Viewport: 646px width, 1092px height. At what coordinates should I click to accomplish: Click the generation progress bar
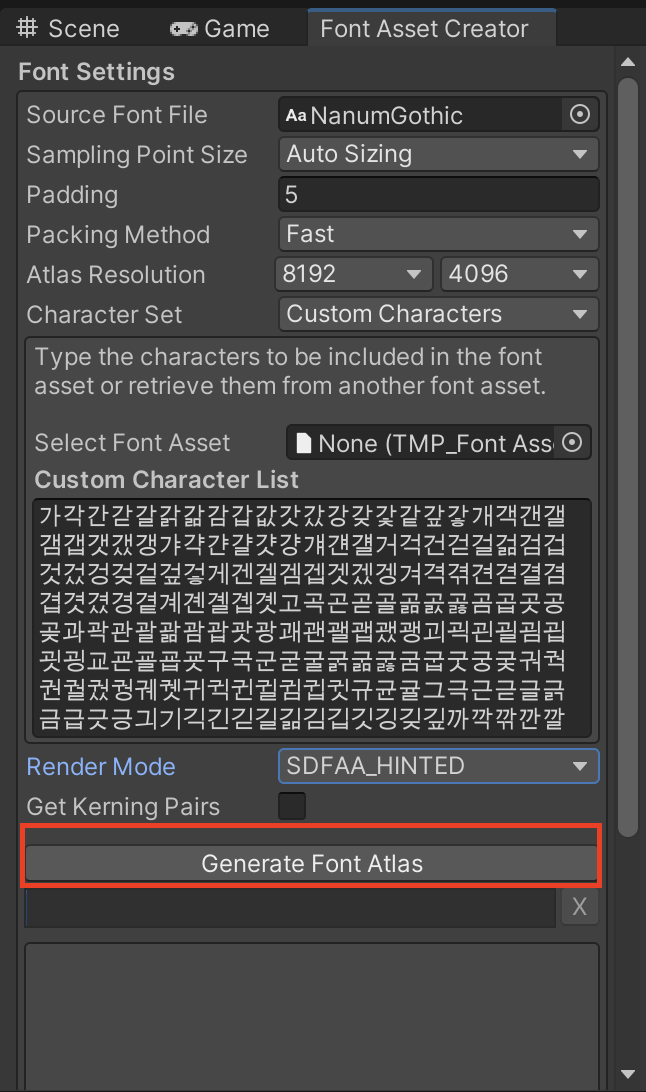pos(290,907)
